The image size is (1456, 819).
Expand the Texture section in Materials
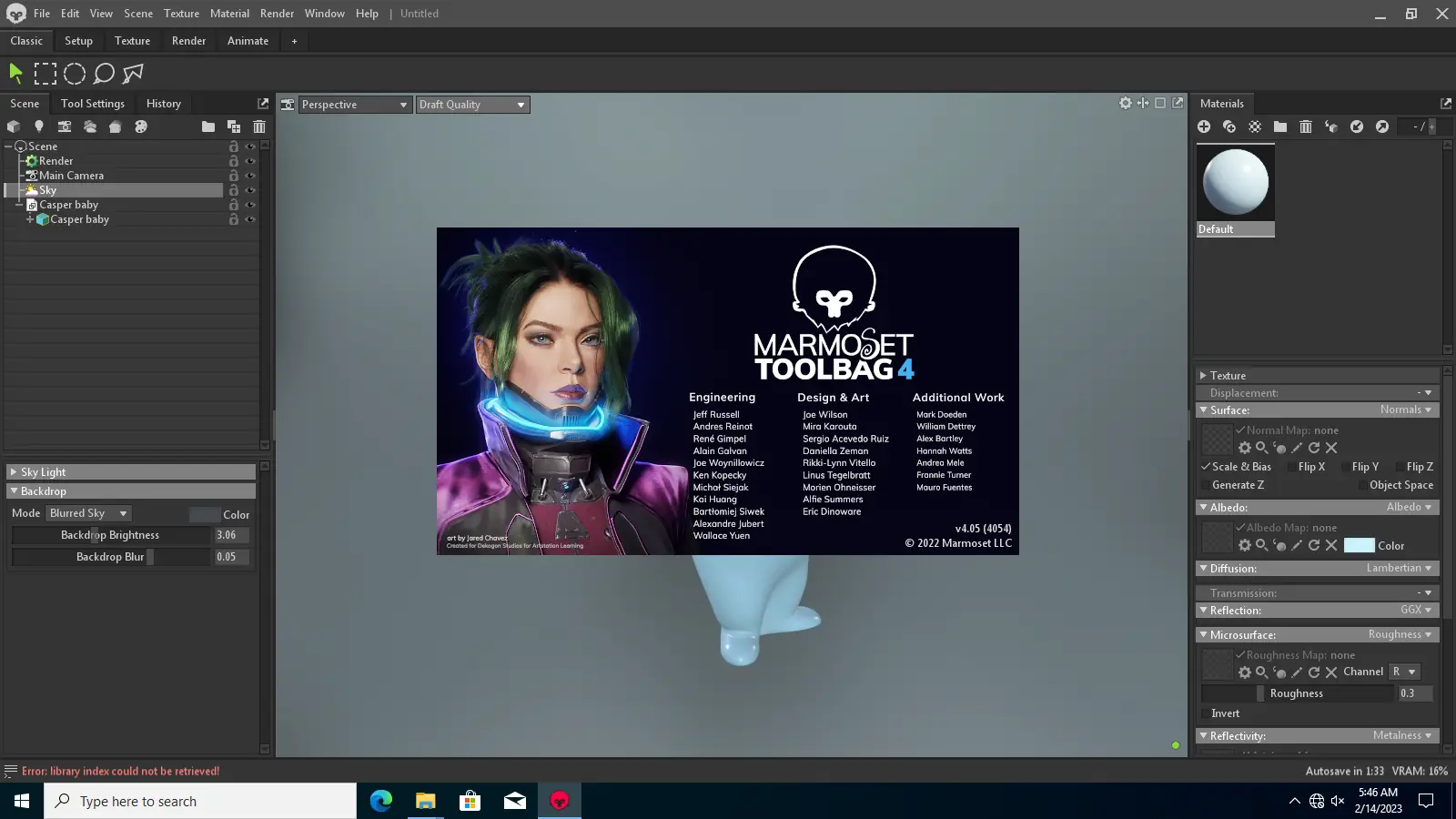[1317, 376]
